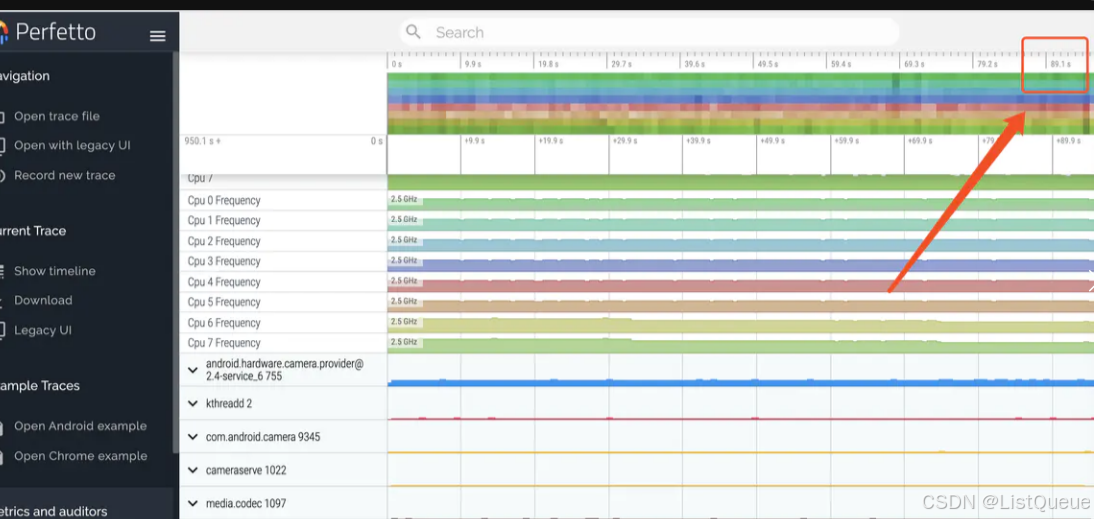Expand media.codec 1097 process group
The width and height of the screenshot is (1094, 519).
point(193,503)
